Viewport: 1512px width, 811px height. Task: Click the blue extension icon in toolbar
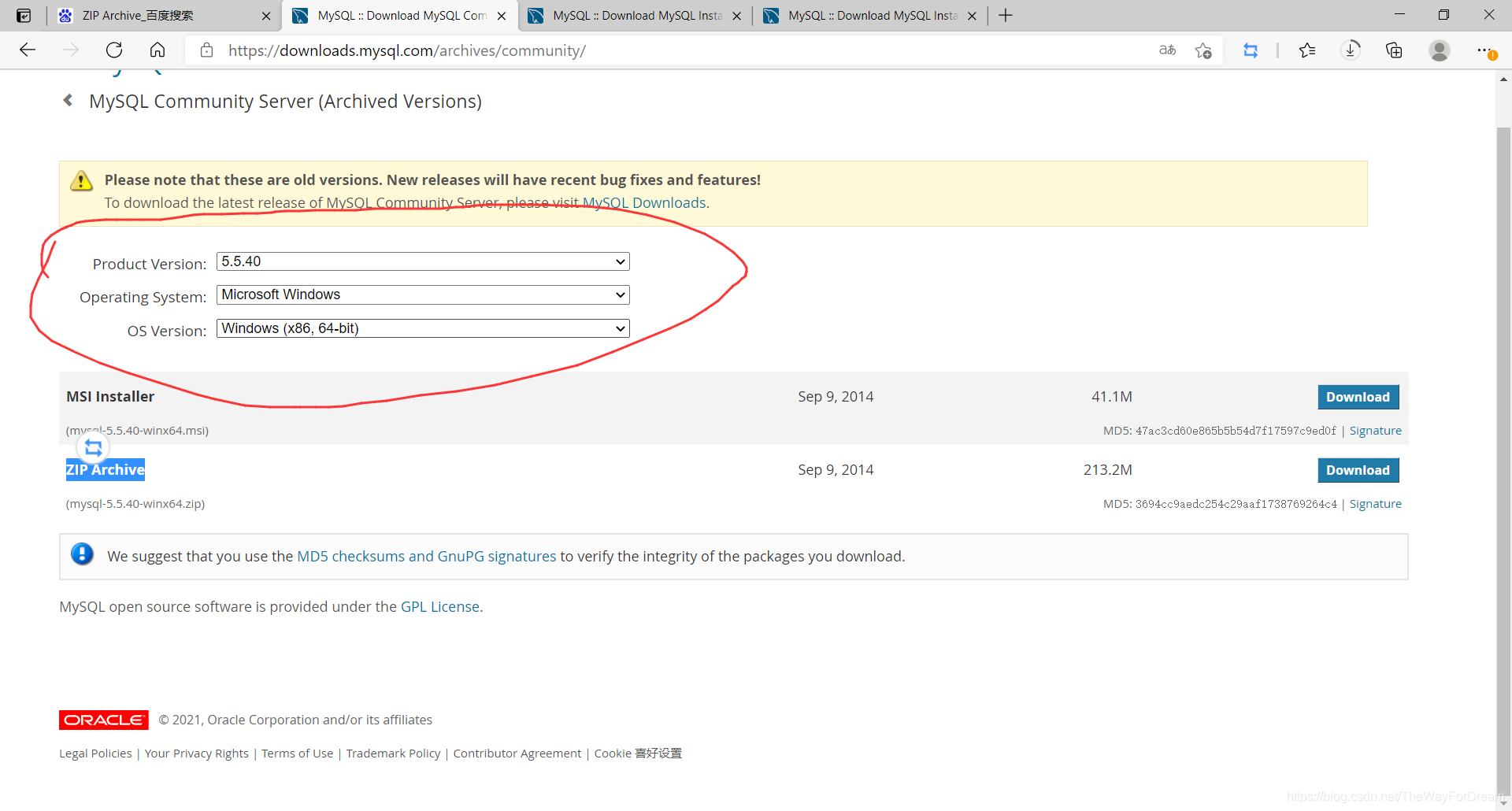coord(1251,50)
